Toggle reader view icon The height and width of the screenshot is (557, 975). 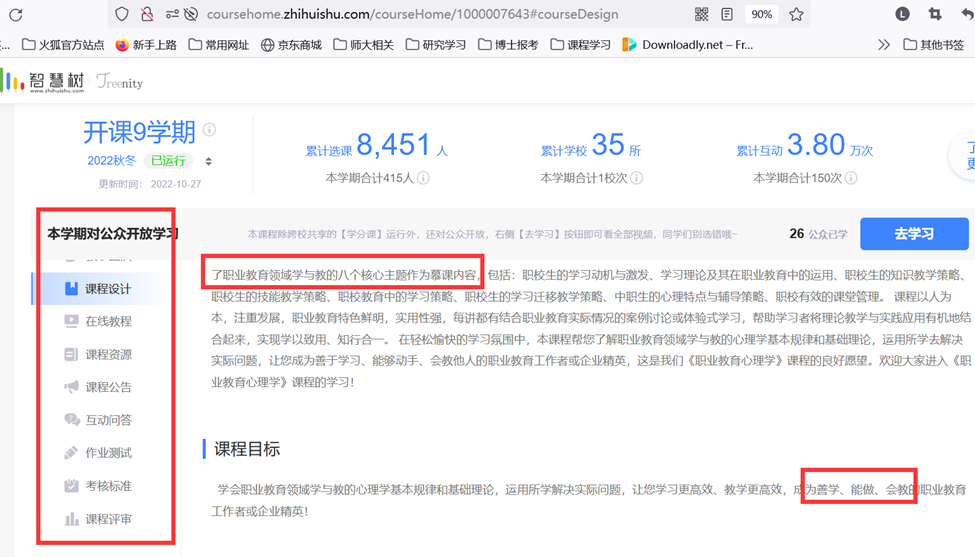[727, 14]
